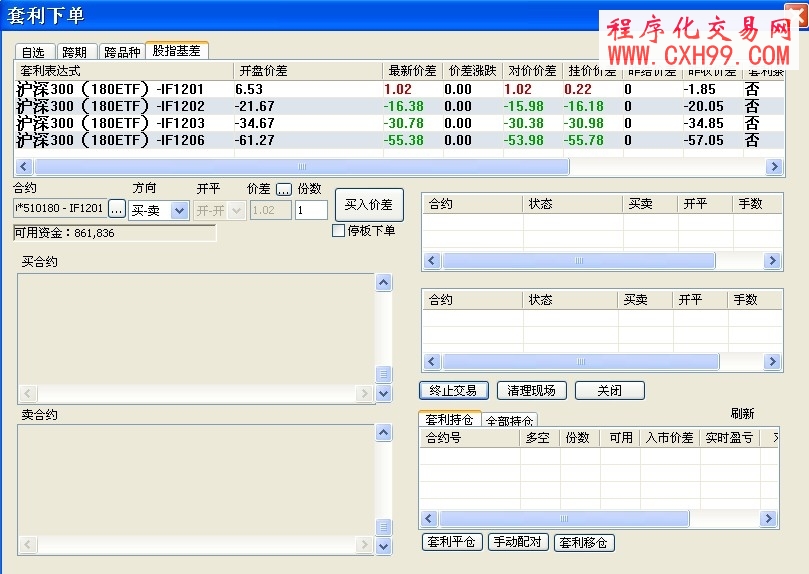Click 刷新 to refresh positions
Screen dimensions: 809x574
[x=742, y=413]
